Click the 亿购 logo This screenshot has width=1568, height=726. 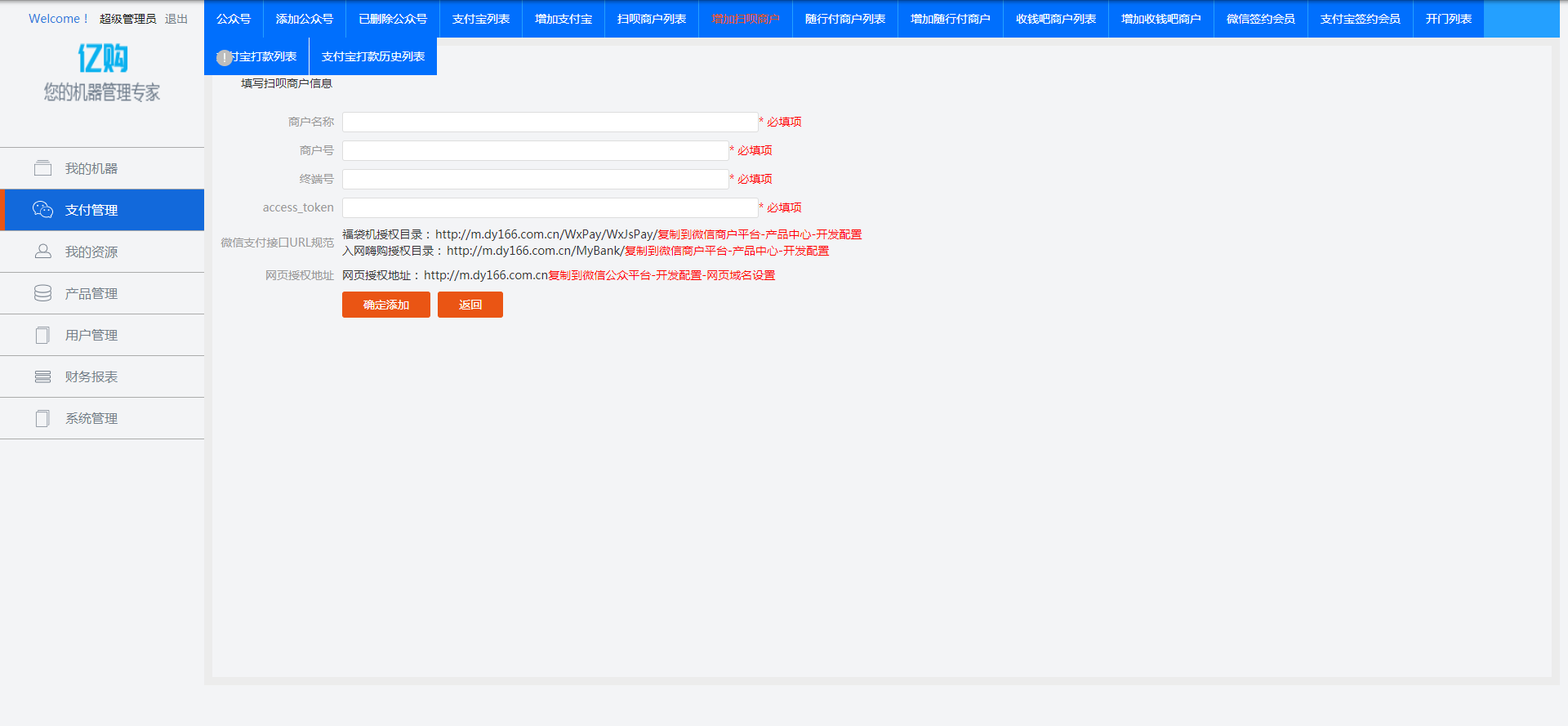(102, 59)
